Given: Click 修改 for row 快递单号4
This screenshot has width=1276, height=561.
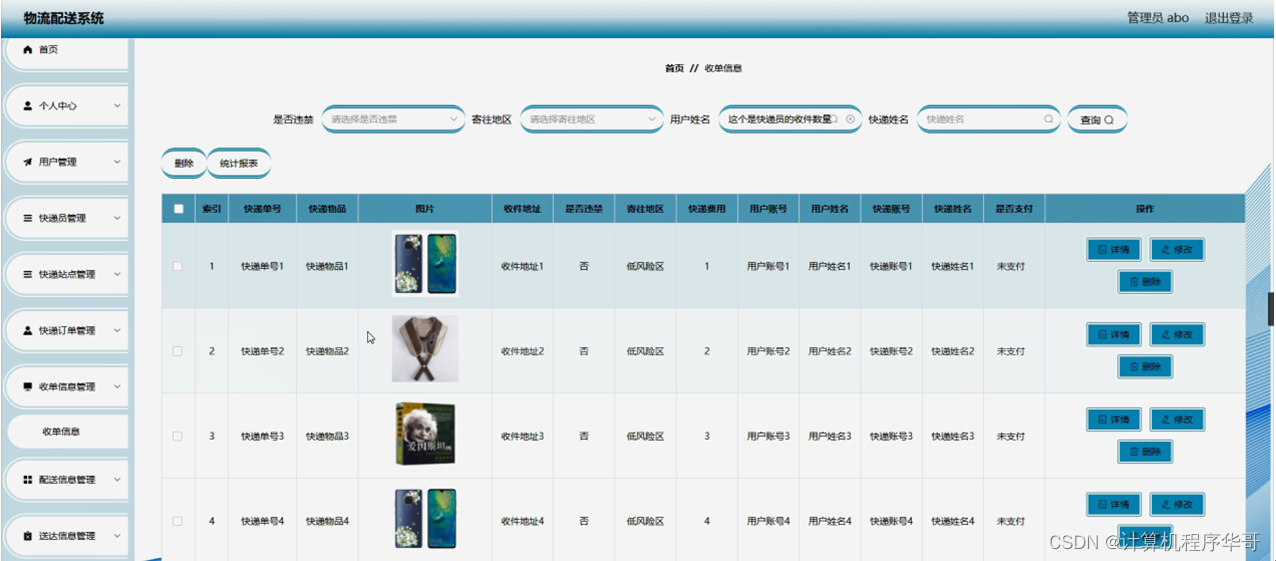Looking at the screenshot, I should [x=1177, y=505].
